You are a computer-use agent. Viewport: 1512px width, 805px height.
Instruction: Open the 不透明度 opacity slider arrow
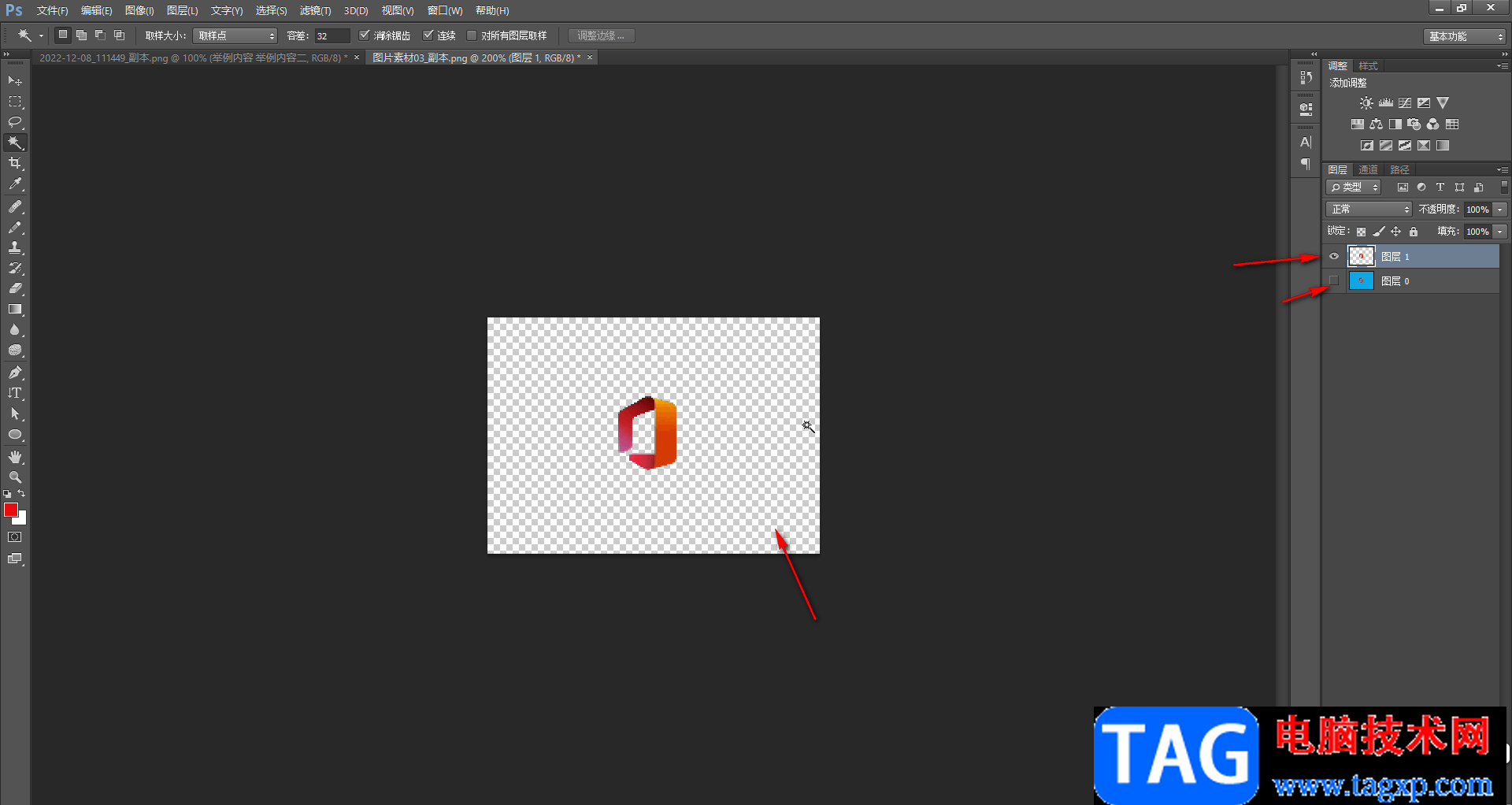(x=1501, y=210)
